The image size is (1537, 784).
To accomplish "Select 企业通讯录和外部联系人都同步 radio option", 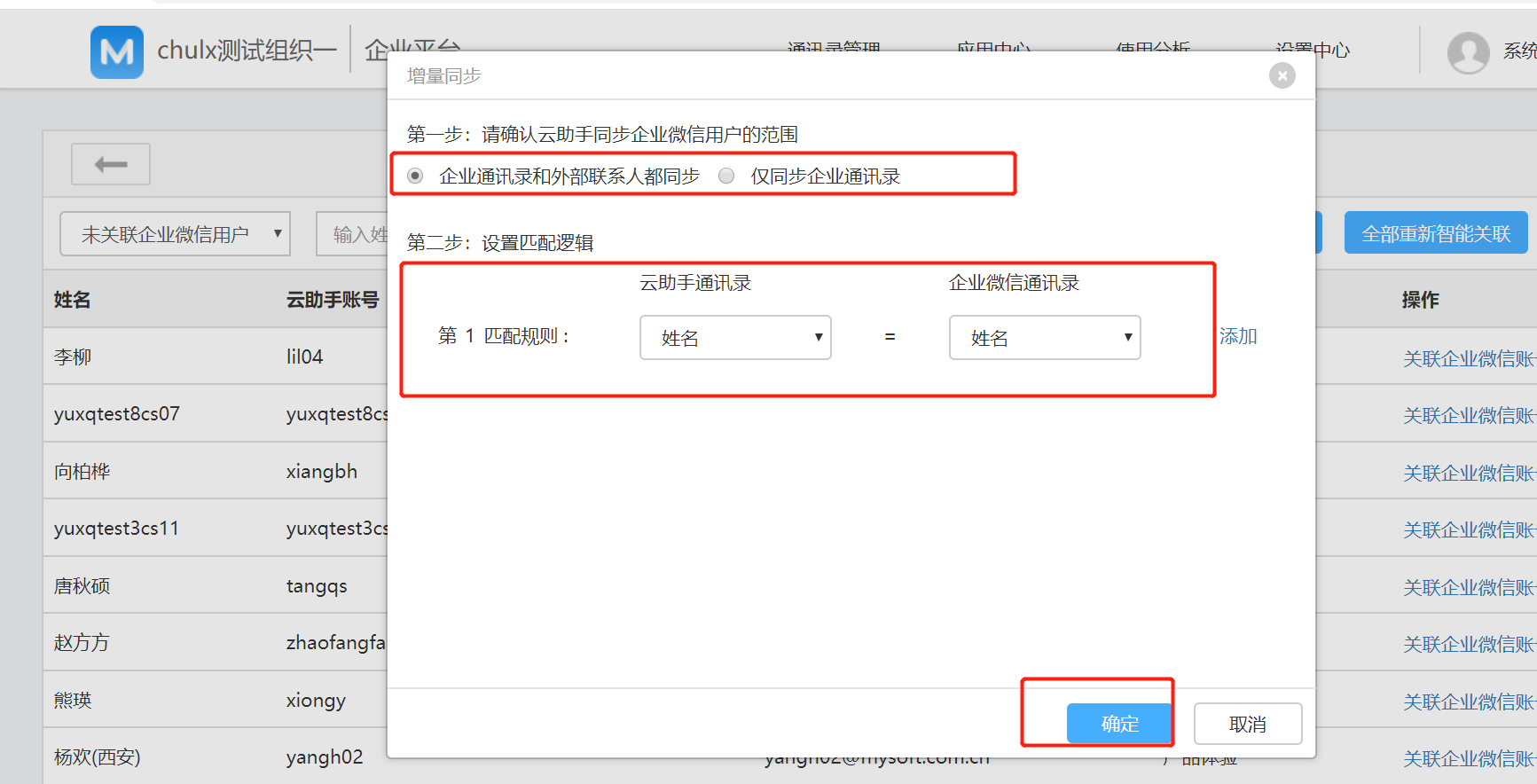I will tap(415, 176).
